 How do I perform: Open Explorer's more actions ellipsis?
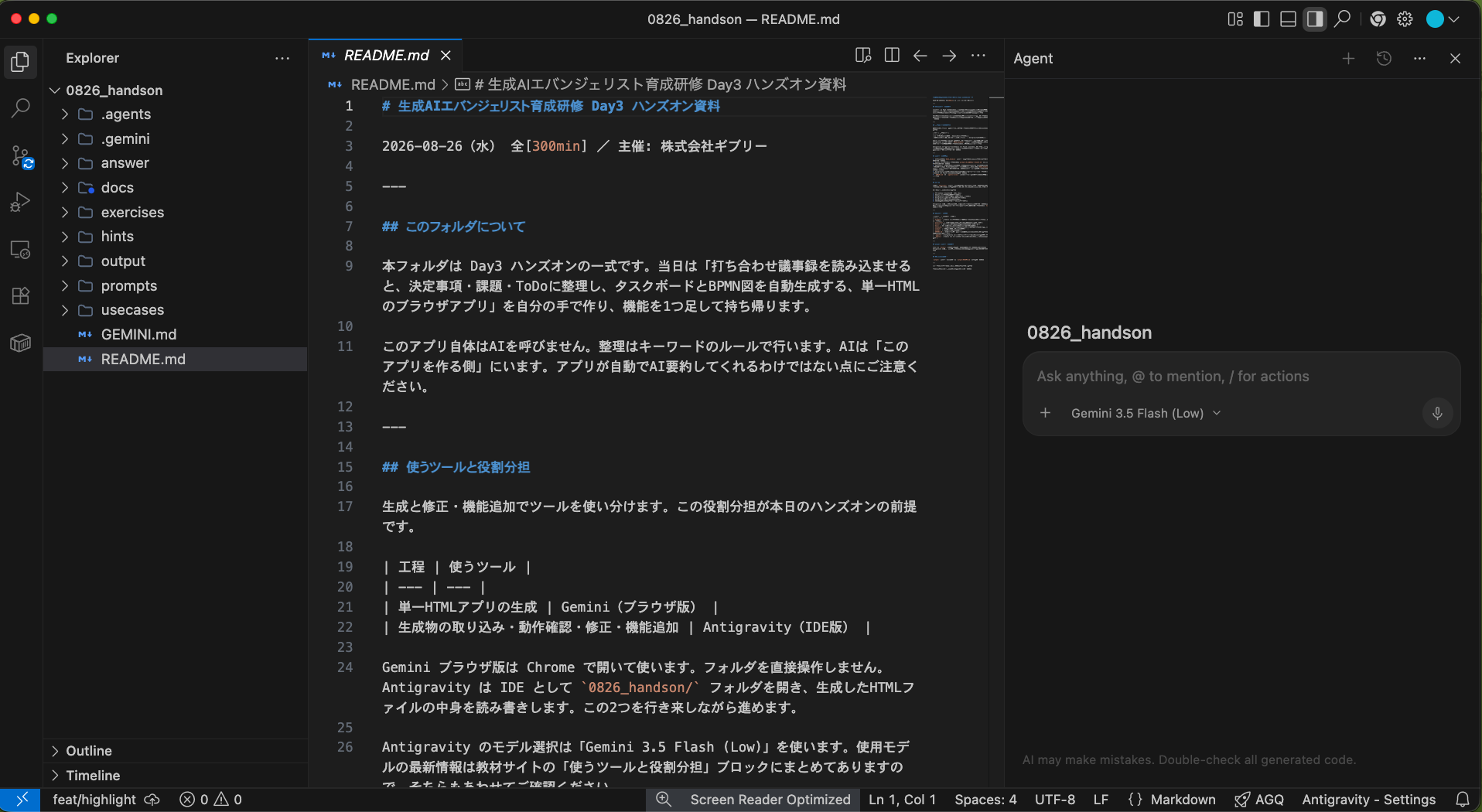(x=282, y=58)
